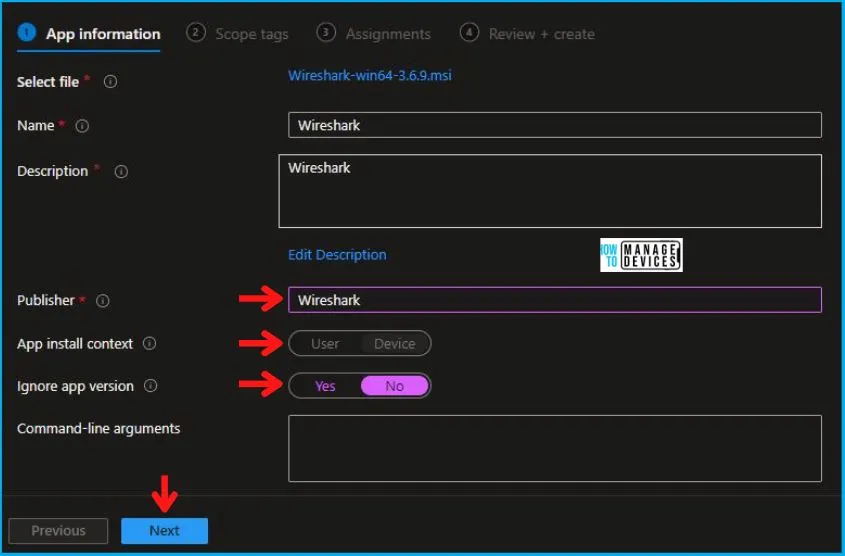Viewport: 845px width, 556px height.
Task: Click the Ignore app version label
Action: tap(75, 386)
